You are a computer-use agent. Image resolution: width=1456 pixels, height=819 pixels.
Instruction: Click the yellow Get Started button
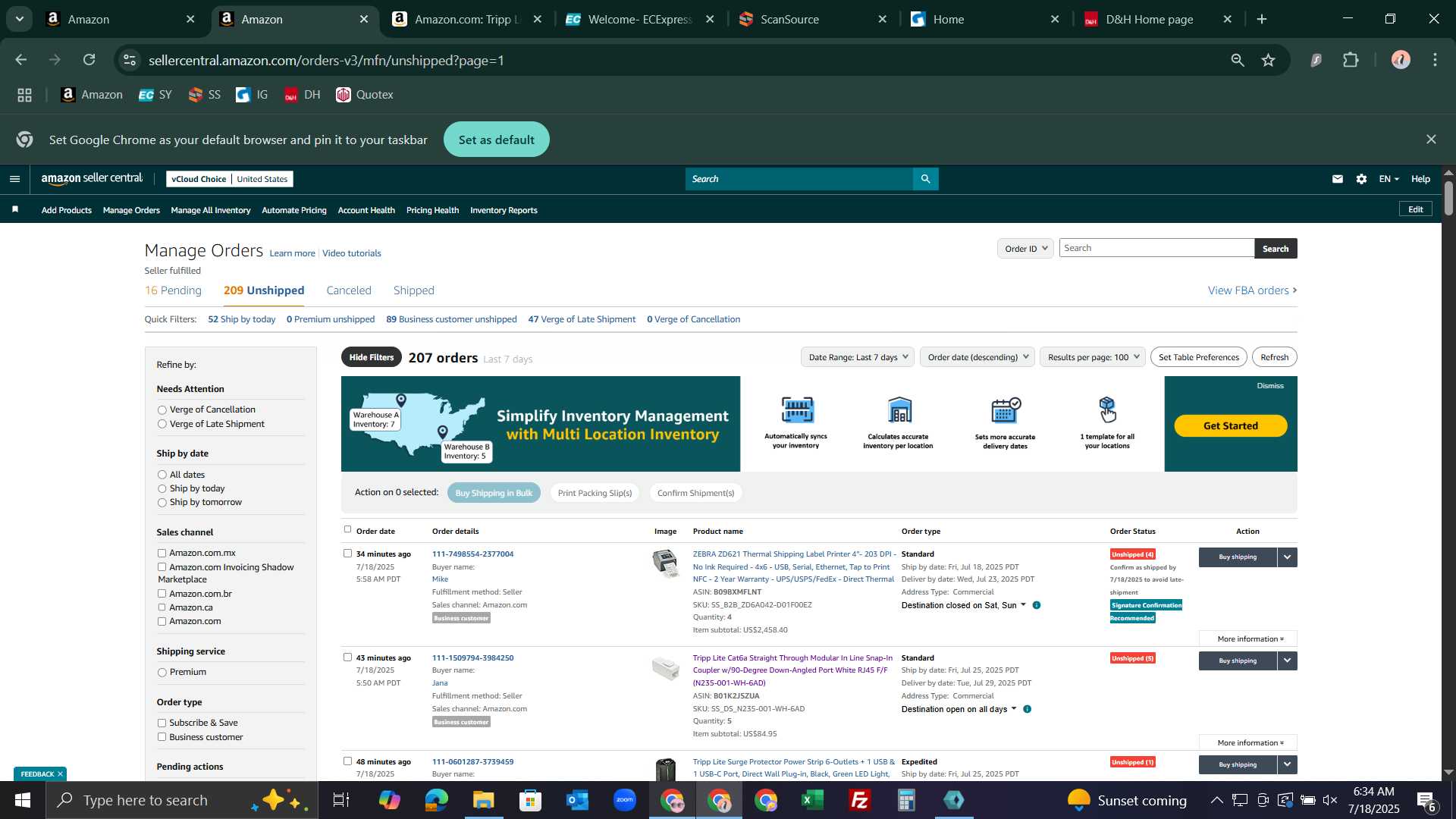[x=1231, y=426]
